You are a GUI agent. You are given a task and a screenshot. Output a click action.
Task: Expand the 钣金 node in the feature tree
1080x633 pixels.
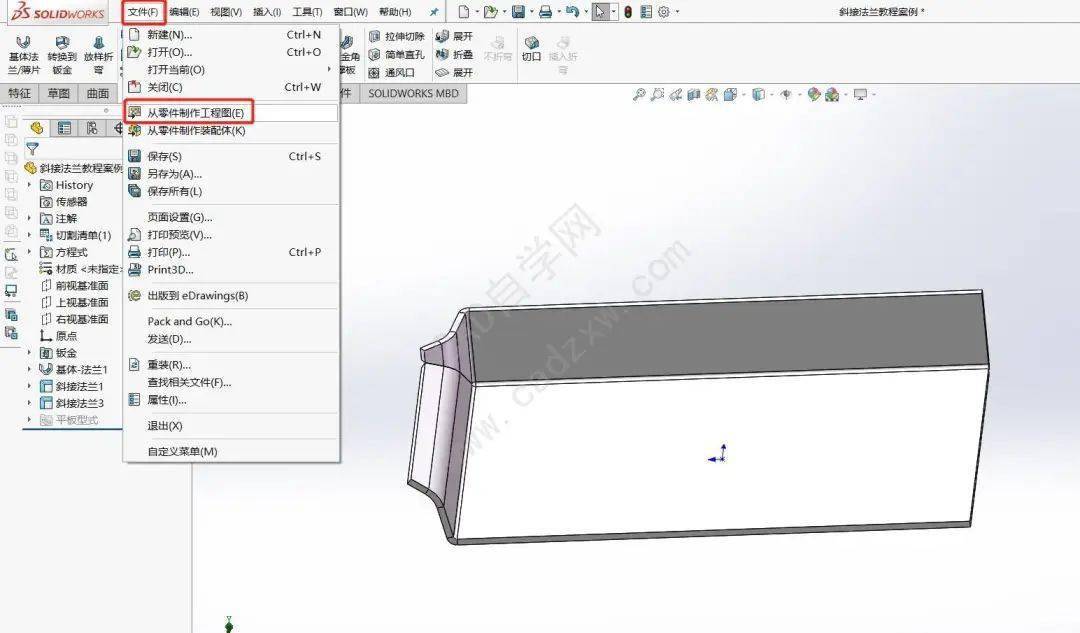(29, 352)
